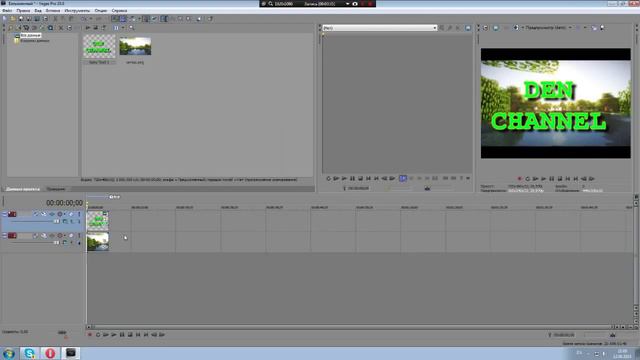
Task: Toggle Enable Snapping in the main toolbar
Action: tap(114, 18)
